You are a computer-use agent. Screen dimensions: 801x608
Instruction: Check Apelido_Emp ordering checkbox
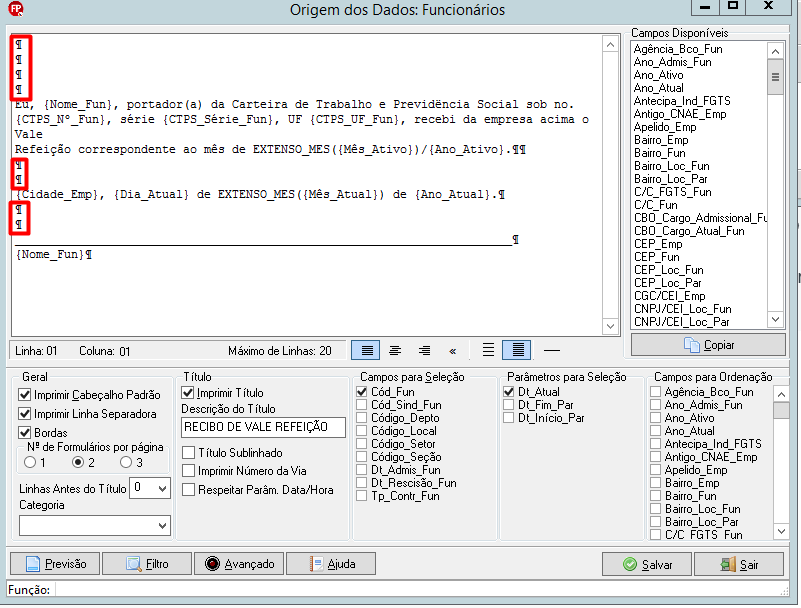[655, 470]
